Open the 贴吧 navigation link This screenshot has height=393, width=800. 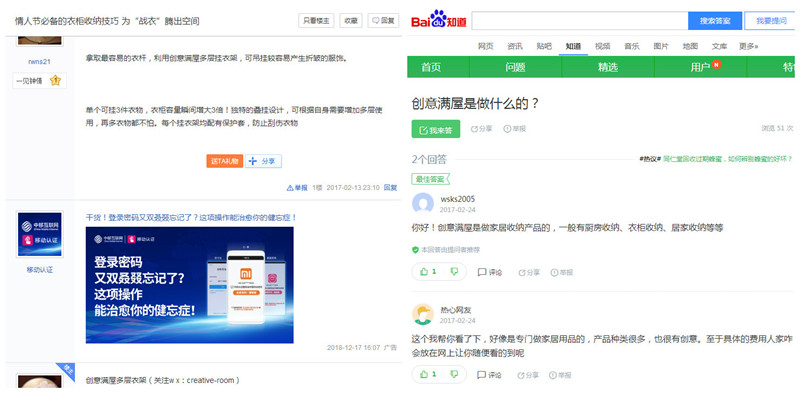(544, 46)
